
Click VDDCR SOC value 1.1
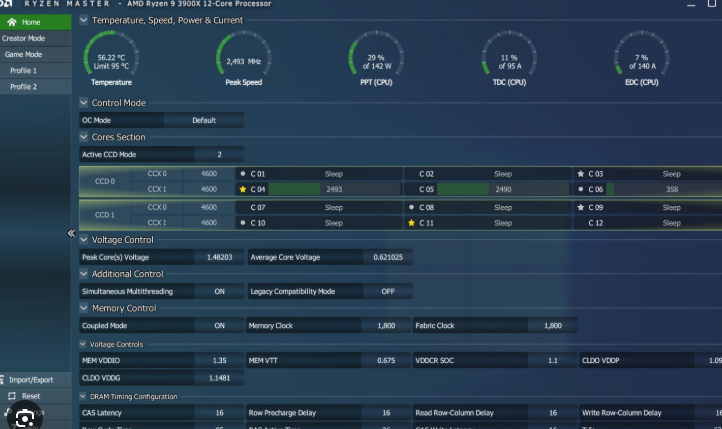point(553,360)
